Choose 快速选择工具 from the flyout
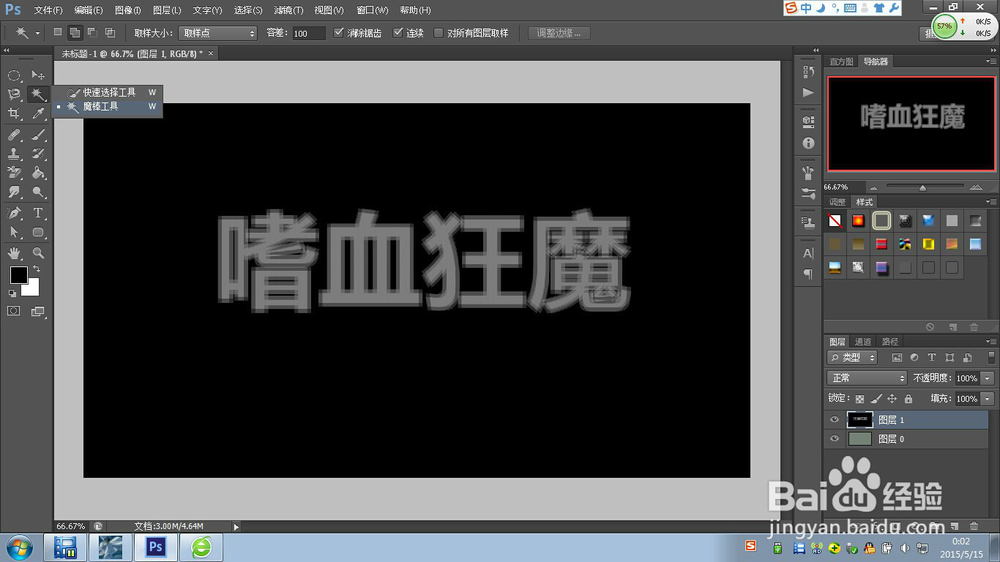The height and width of the screenshot is (562, 1000). 109,92
